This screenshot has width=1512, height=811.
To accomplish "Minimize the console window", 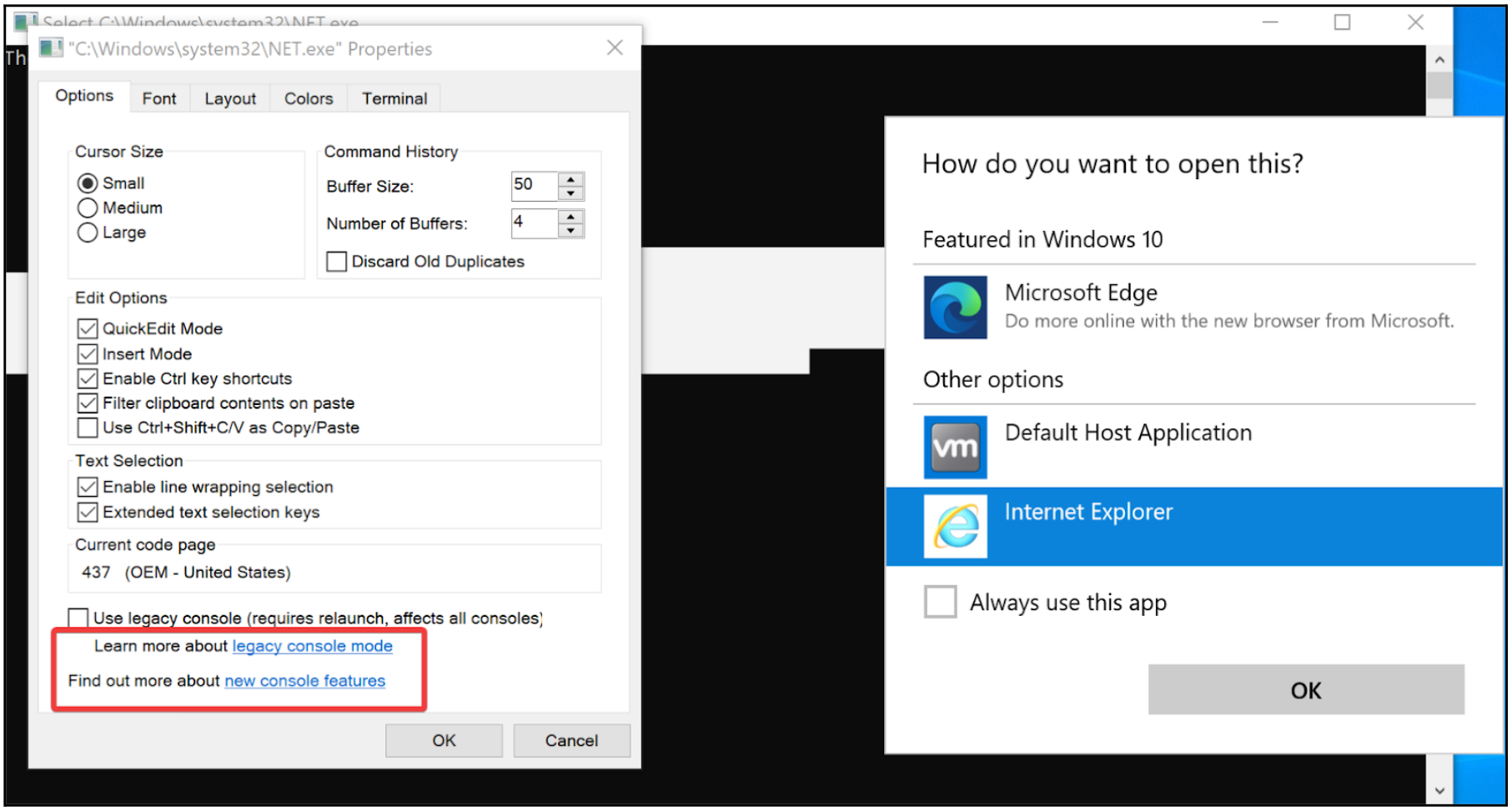I will [1270, 23].
